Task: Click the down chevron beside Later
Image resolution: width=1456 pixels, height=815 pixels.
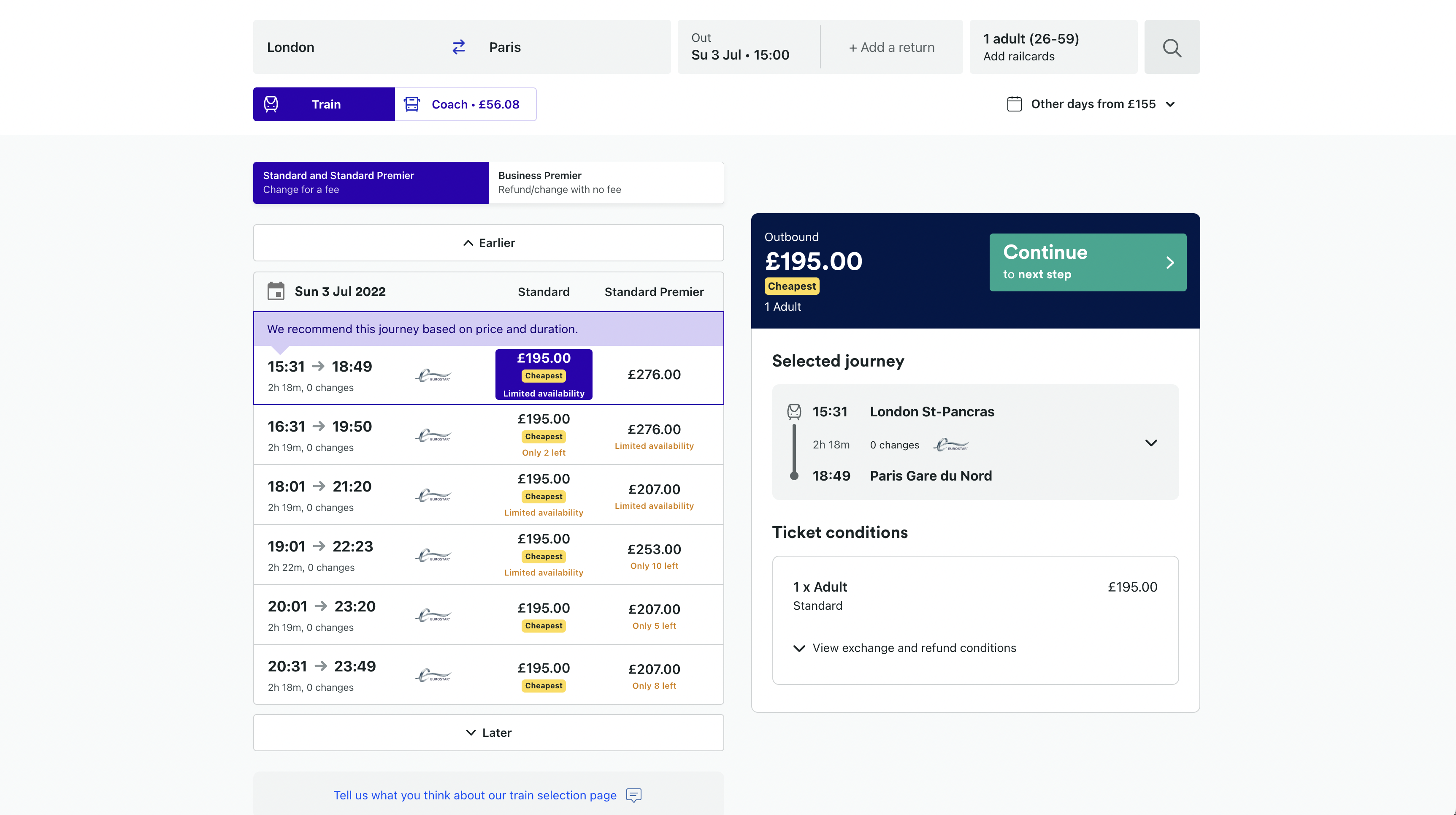Action: [471, 733]
